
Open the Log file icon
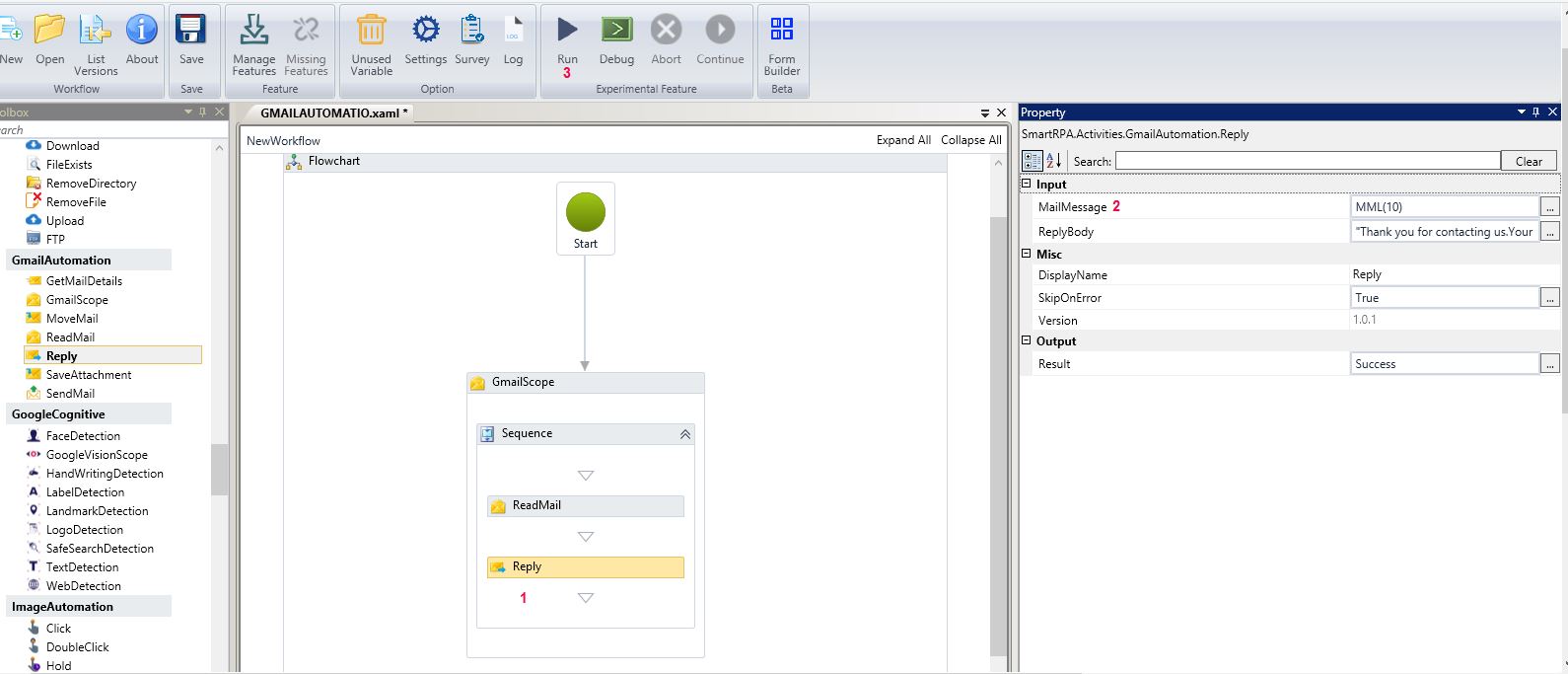(x=513, y=31)
